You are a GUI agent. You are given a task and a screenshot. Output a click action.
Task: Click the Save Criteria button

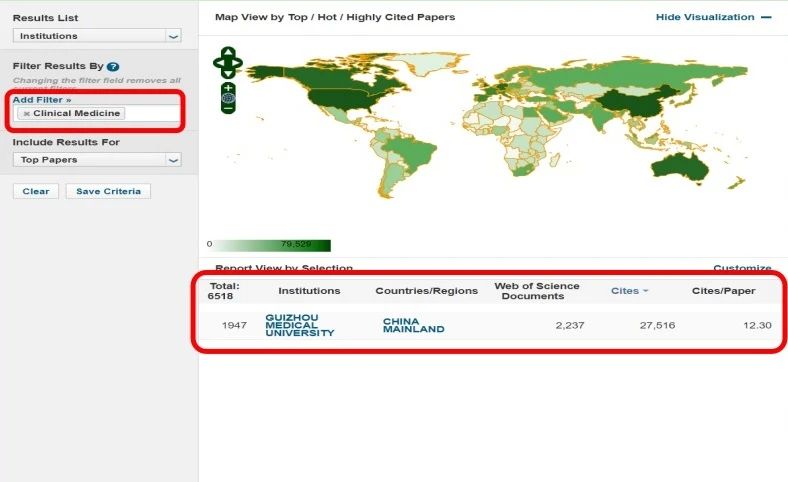pos(108,191)
